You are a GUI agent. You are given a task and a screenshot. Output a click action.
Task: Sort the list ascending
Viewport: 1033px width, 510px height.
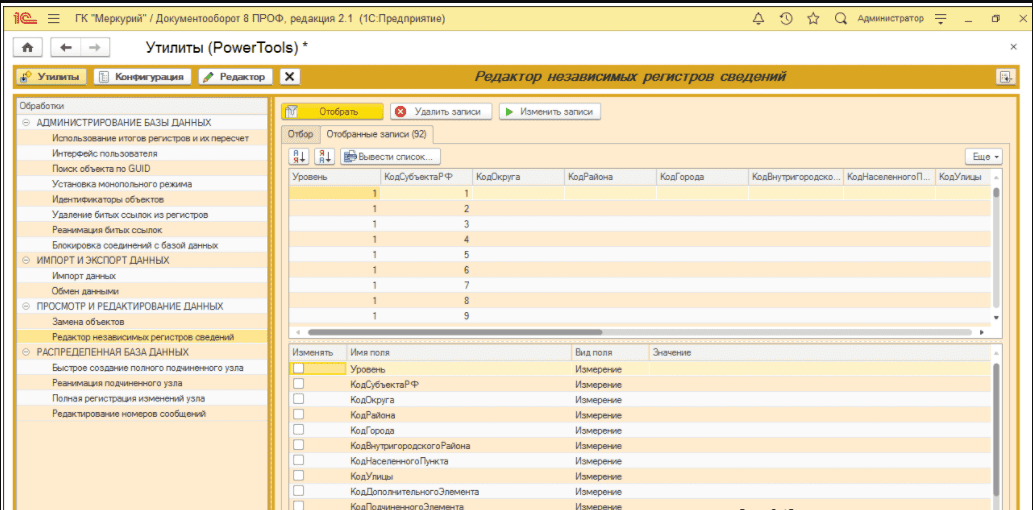[x=299, y=156]
